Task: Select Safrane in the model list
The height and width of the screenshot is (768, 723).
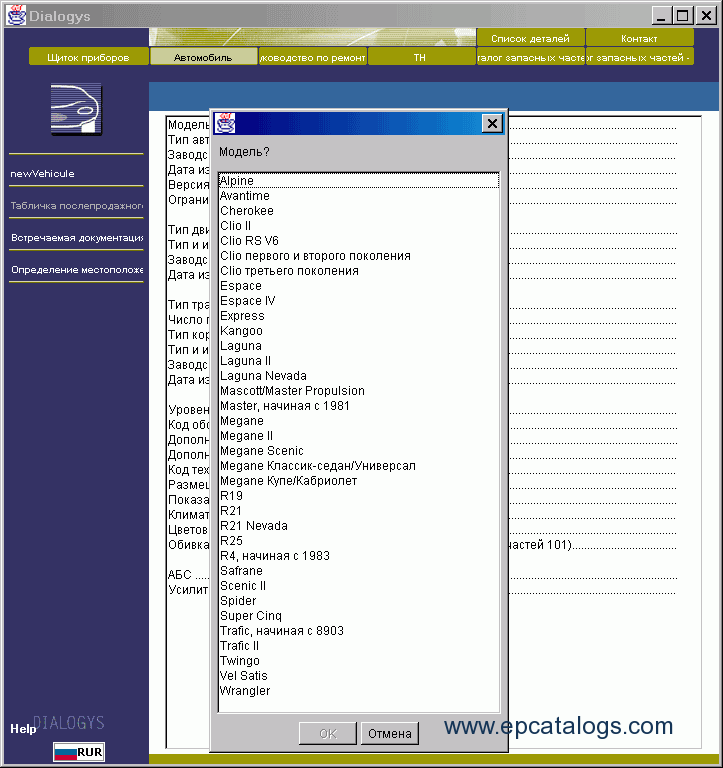Action: pos(359,571)
